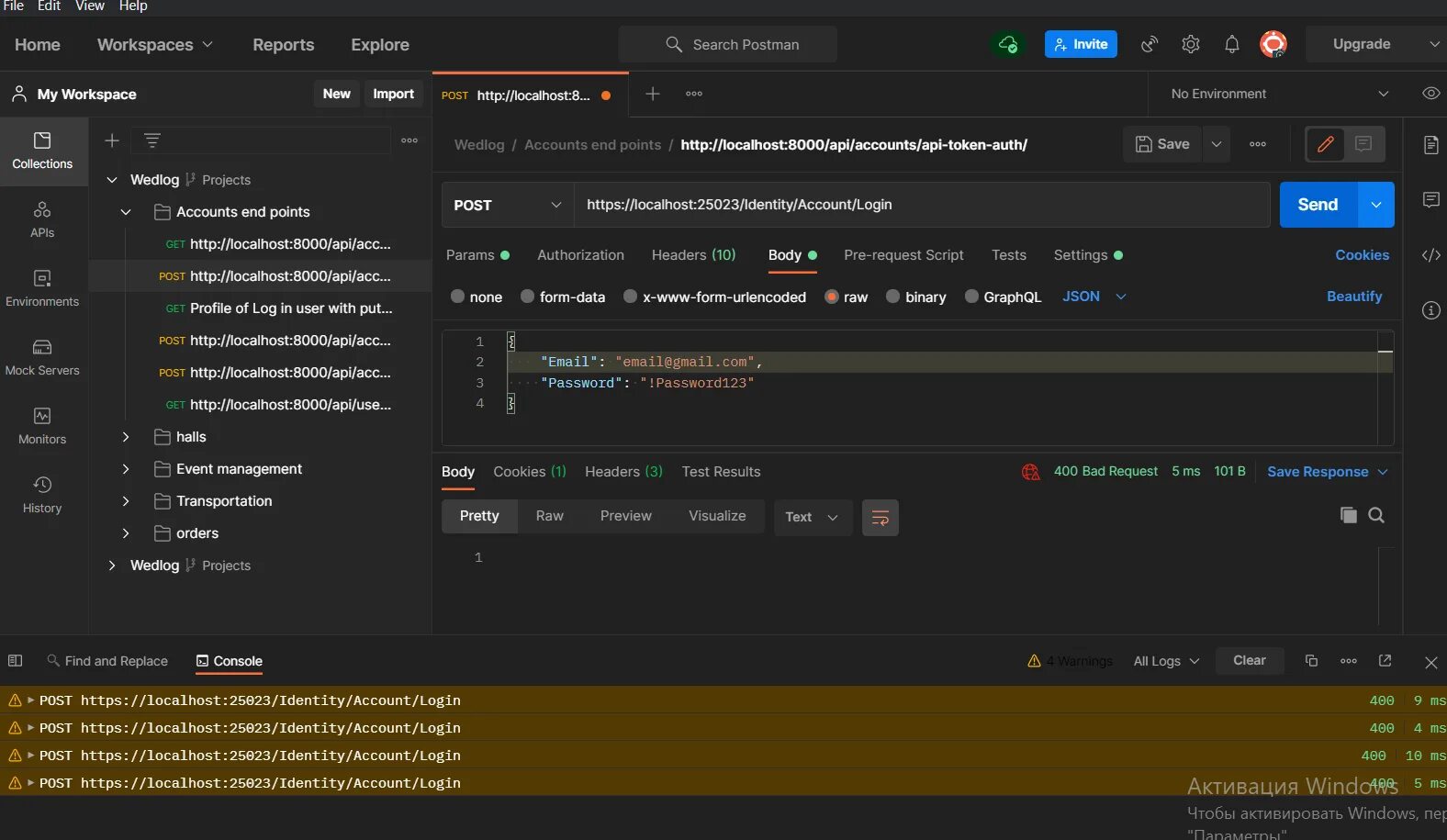The width and height of the screenshot is (1447, 840).
Task: Switch to the Headers (10) request tab
Action: coord(693,255)
